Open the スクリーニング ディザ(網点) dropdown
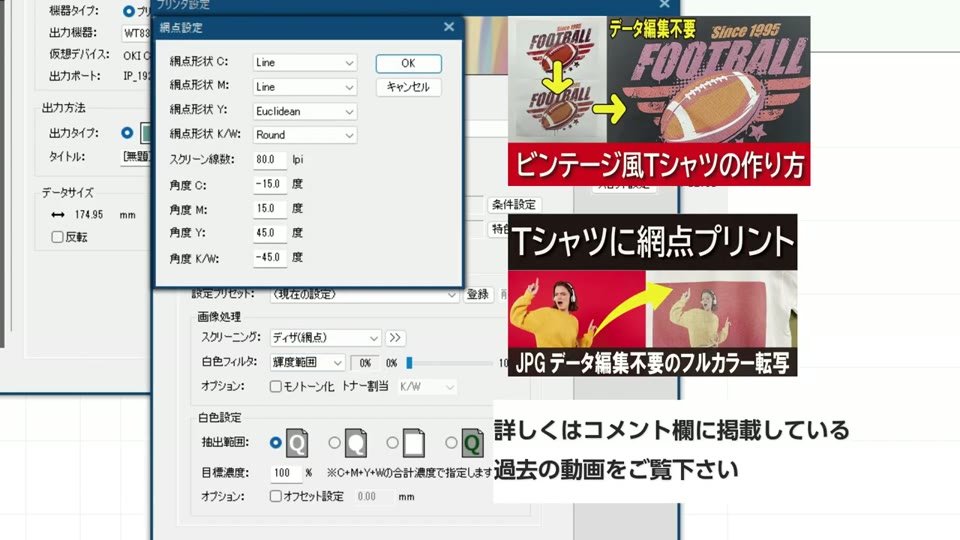Screen dimensions: 960x540 325,338
